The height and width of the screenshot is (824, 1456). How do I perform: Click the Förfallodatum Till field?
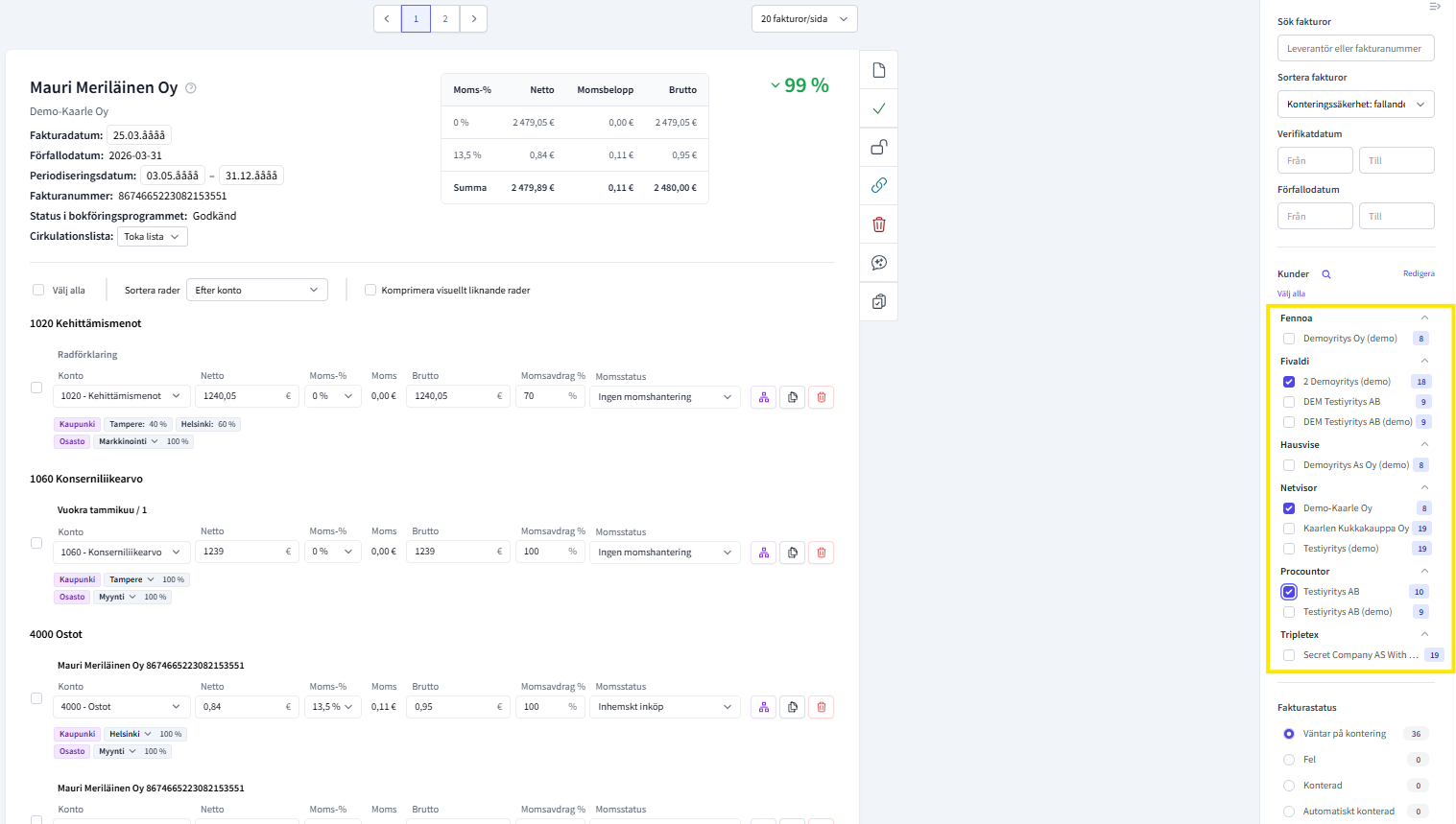tap(1396, 216)
